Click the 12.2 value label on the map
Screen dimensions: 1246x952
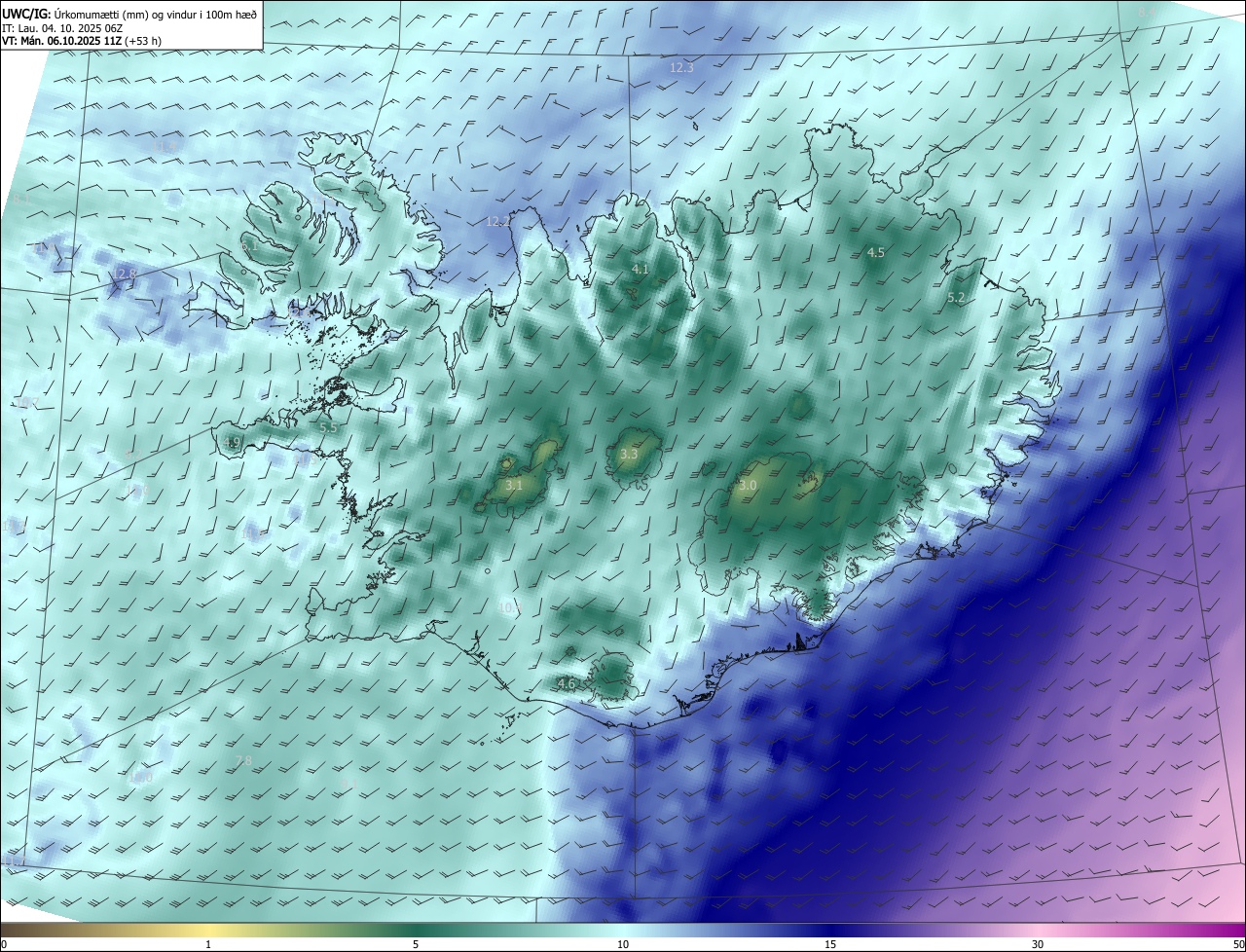[x=497, y=222]
